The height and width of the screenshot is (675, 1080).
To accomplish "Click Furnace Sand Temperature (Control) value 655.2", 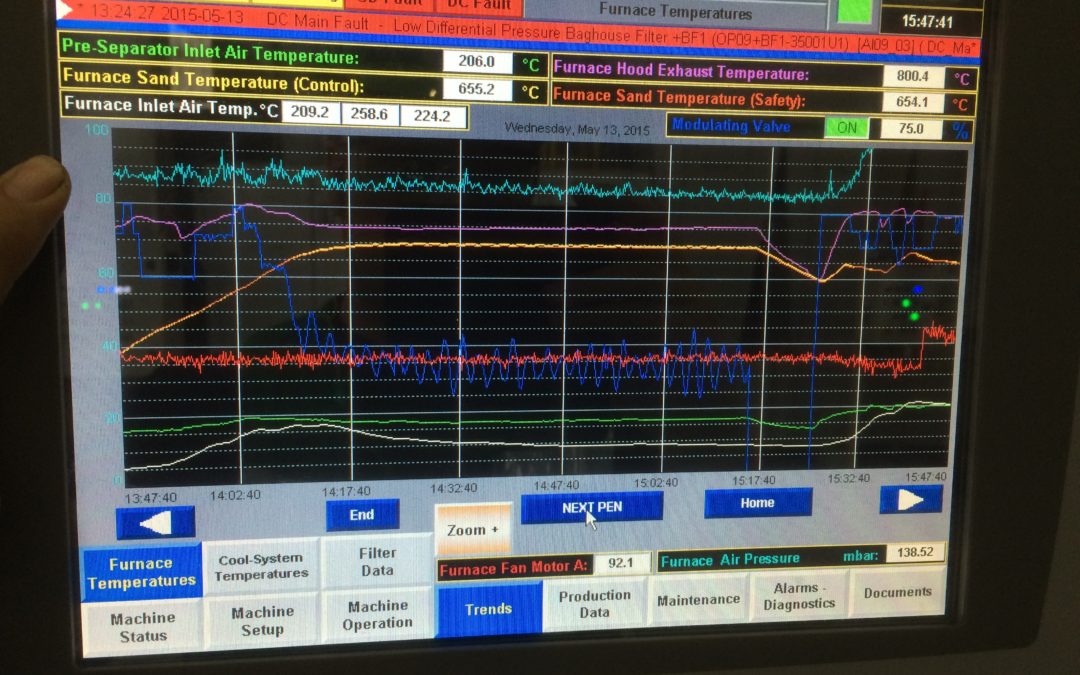I will click(x=477, y=89).
